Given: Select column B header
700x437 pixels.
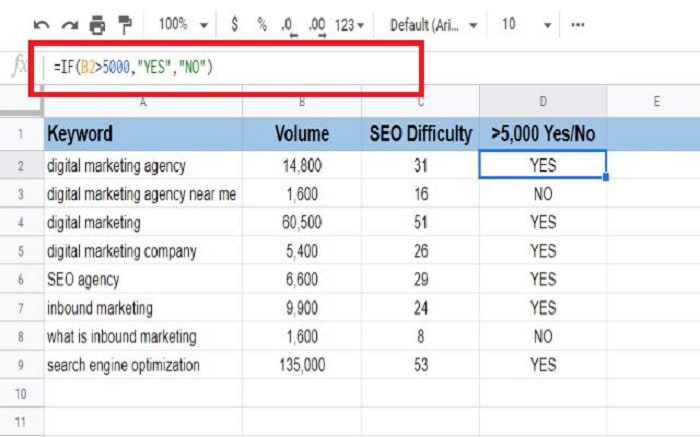Looking at the screenshot, I should [x=302, y=101].
